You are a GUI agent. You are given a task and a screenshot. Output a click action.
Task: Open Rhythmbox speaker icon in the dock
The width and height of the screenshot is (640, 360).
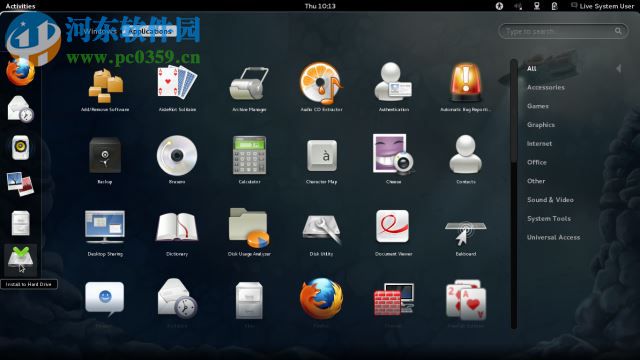tap(20, 147)
